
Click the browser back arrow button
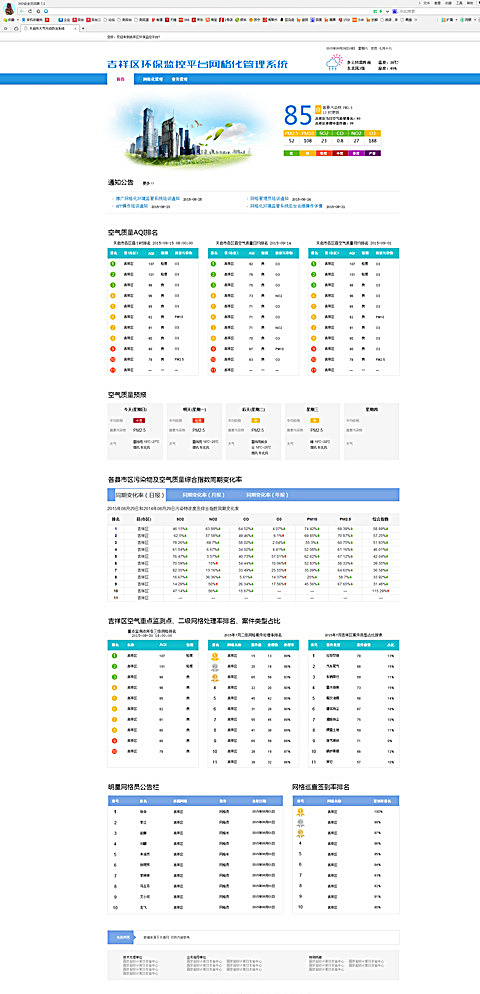[x=22, y=11]
